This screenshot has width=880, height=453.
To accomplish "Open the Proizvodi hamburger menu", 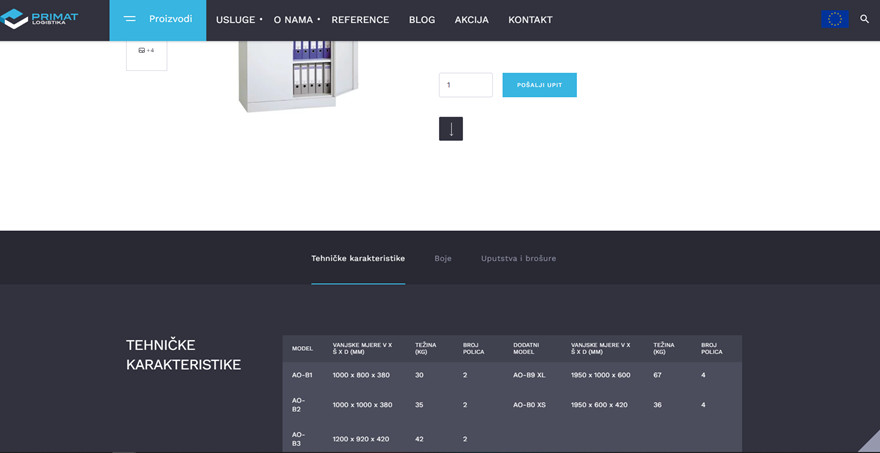I will click(x=157, y=19).
